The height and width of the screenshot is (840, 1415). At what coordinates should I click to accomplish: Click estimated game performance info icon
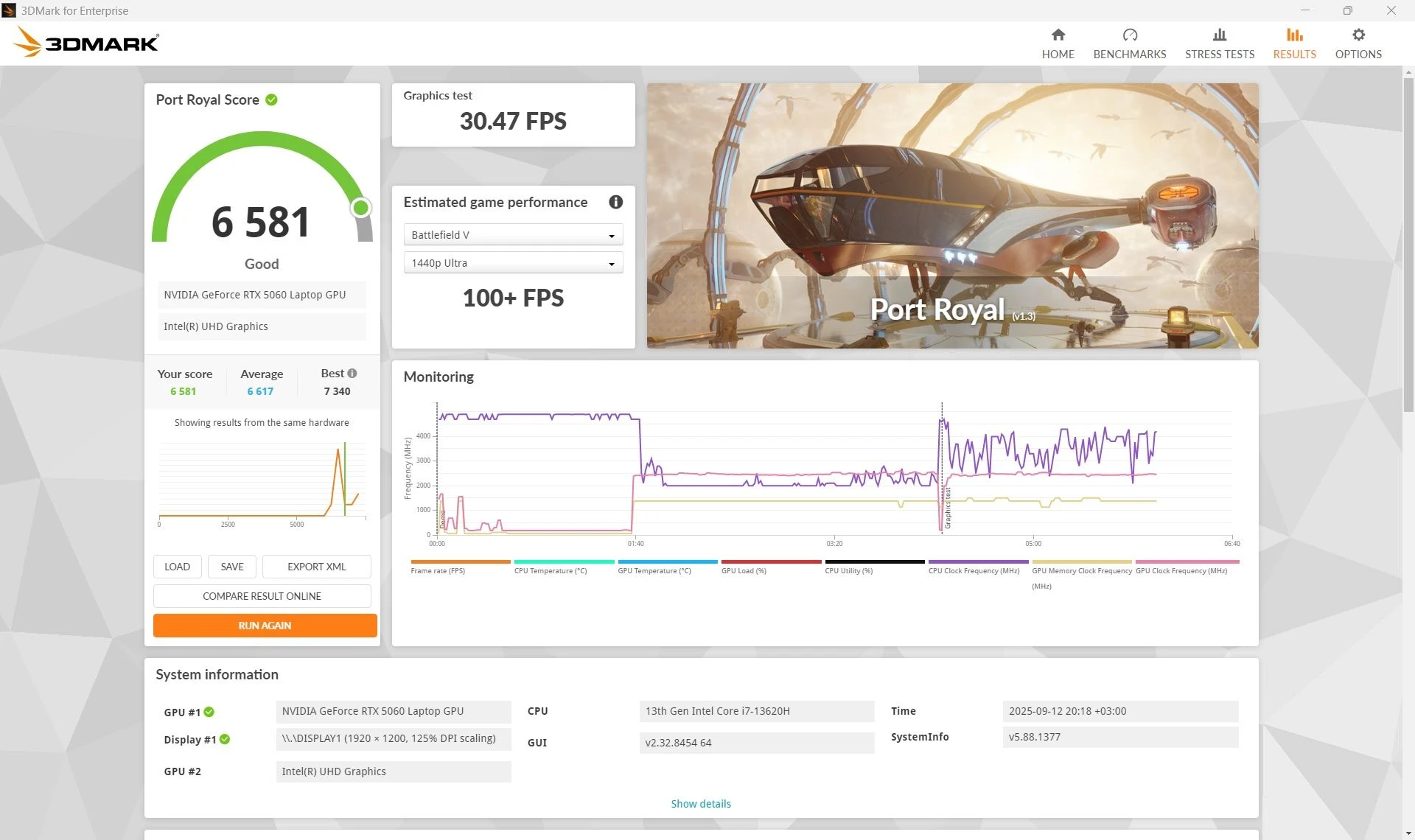tap(615, 202)
